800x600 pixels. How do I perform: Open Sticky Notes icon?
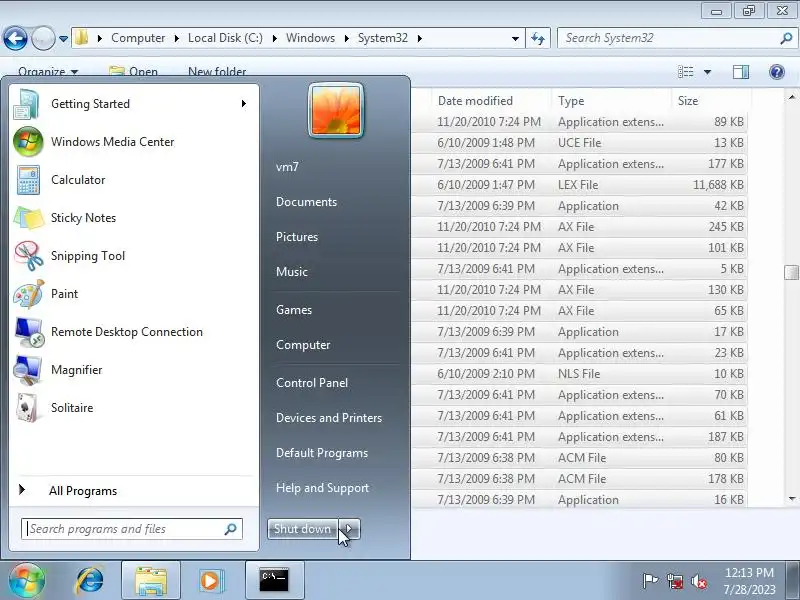pyautogui.click(x=28, y=218)
